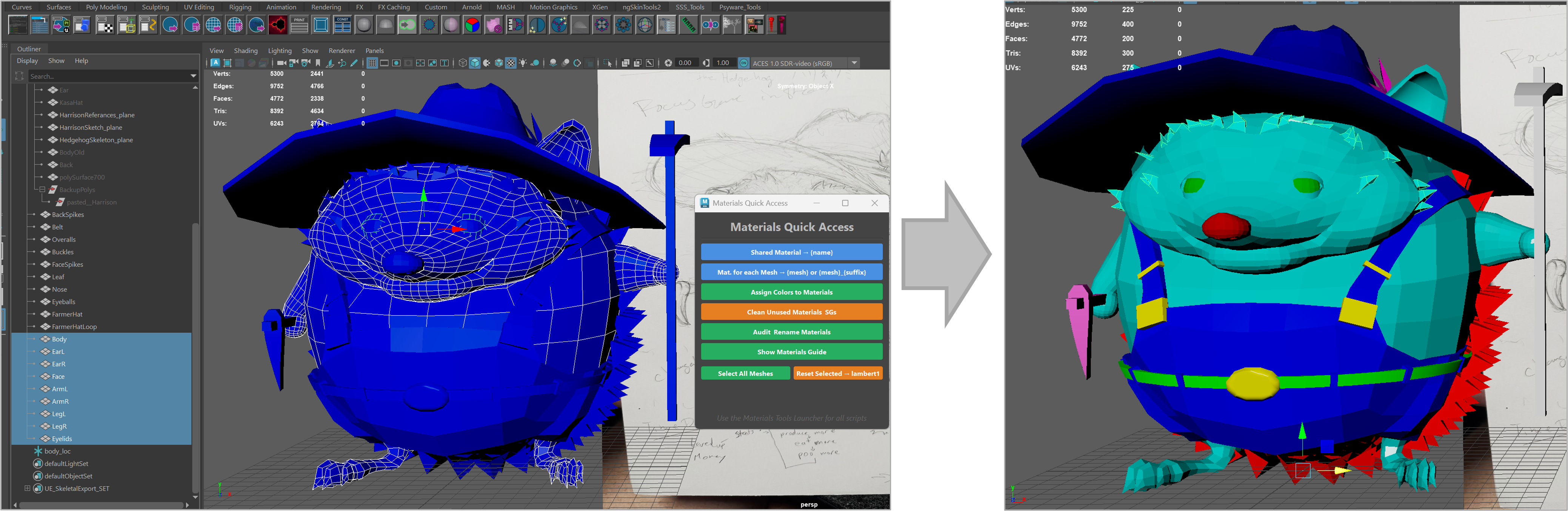This screenshot has height=511, width=1568.
Task: Click the select camera viewport icon
Action: (281, 63)
